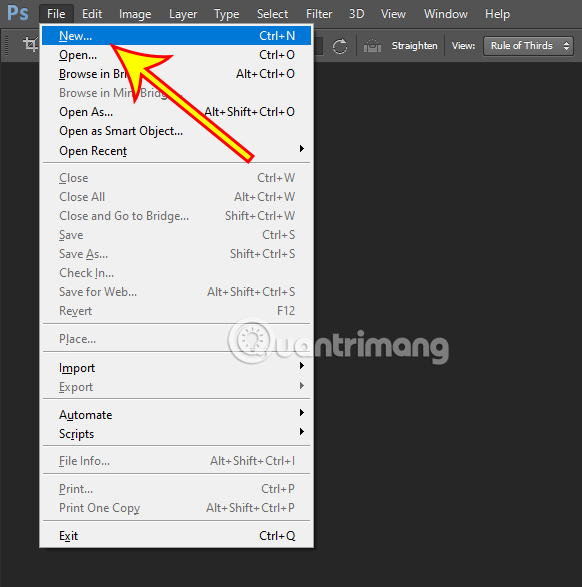Click the Place... menu entry
582x587 pixels.
tap(176, 339)
